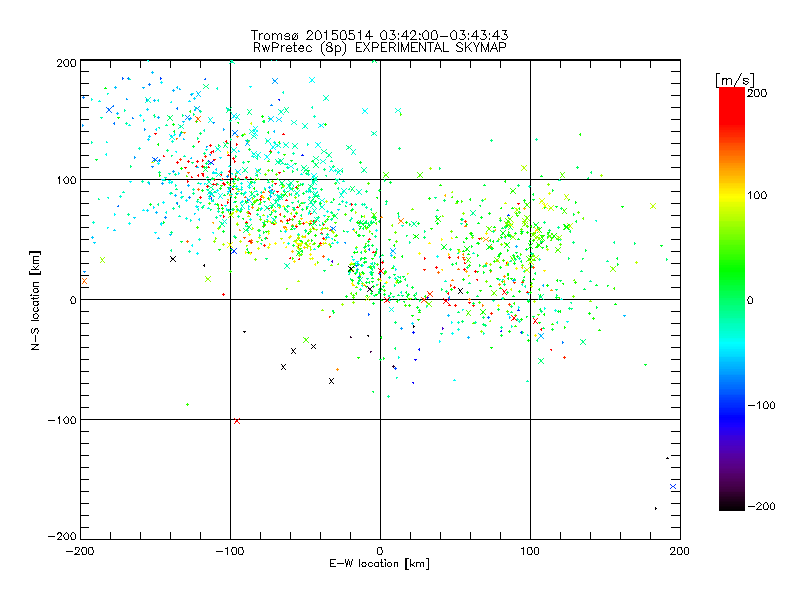Screen dimensions: 800x600
Task: Click the X-axis tick label '0'
Action: [x=380, y=551]
